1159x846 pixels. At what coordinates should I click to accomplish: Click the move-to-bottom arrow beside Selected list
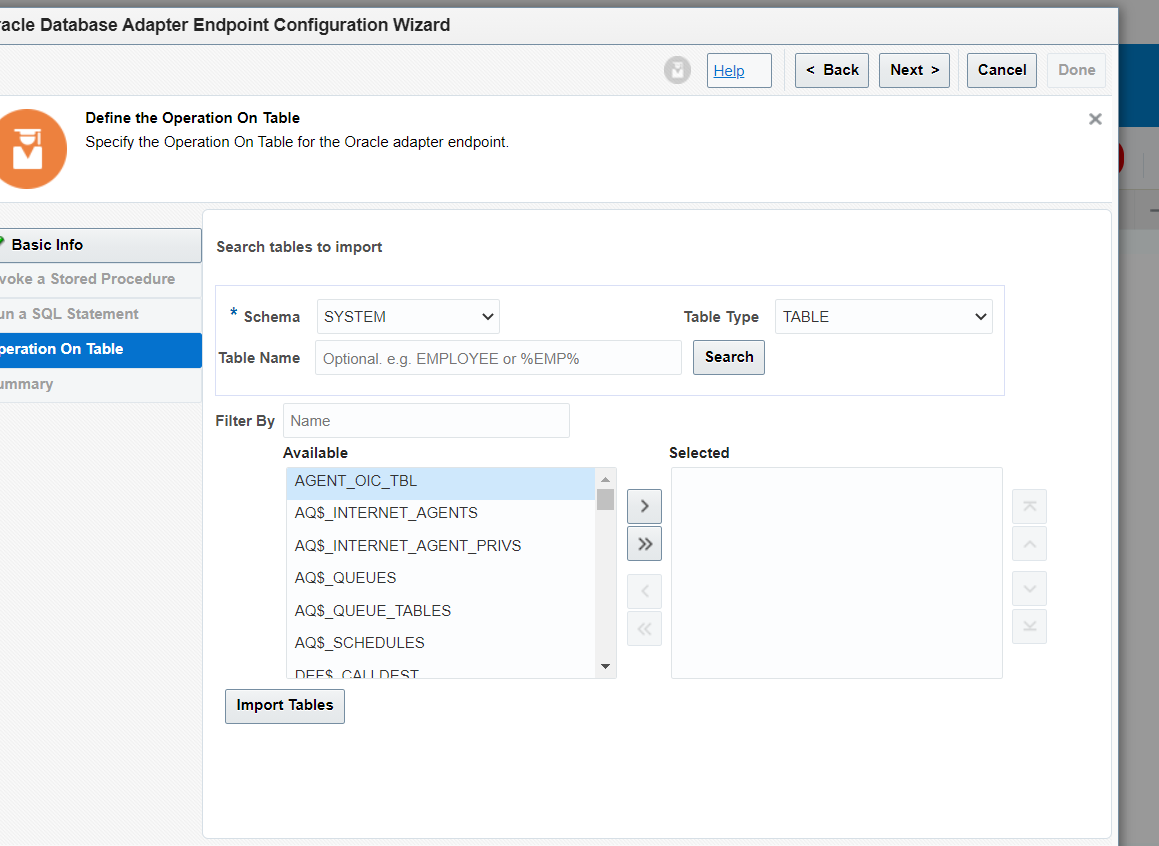coord(1029,626)
